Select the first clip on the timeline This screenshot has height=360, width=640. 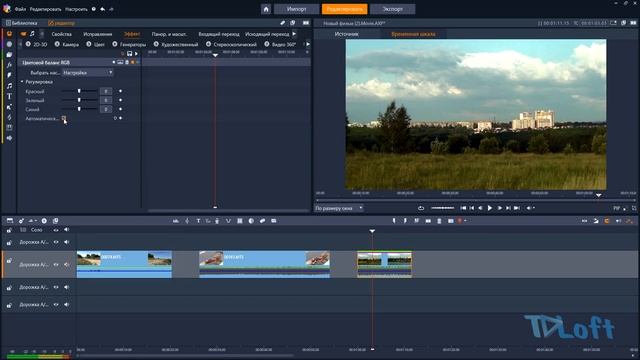click(x=124, y=264)
